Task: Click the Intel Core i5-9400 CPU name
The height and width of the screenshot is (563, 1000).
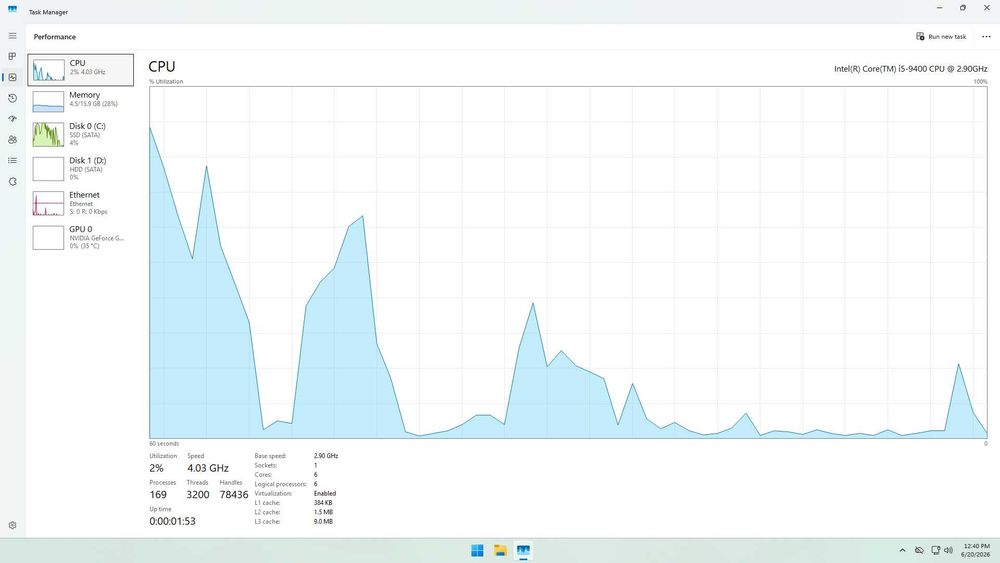Action: coord(911,68)
